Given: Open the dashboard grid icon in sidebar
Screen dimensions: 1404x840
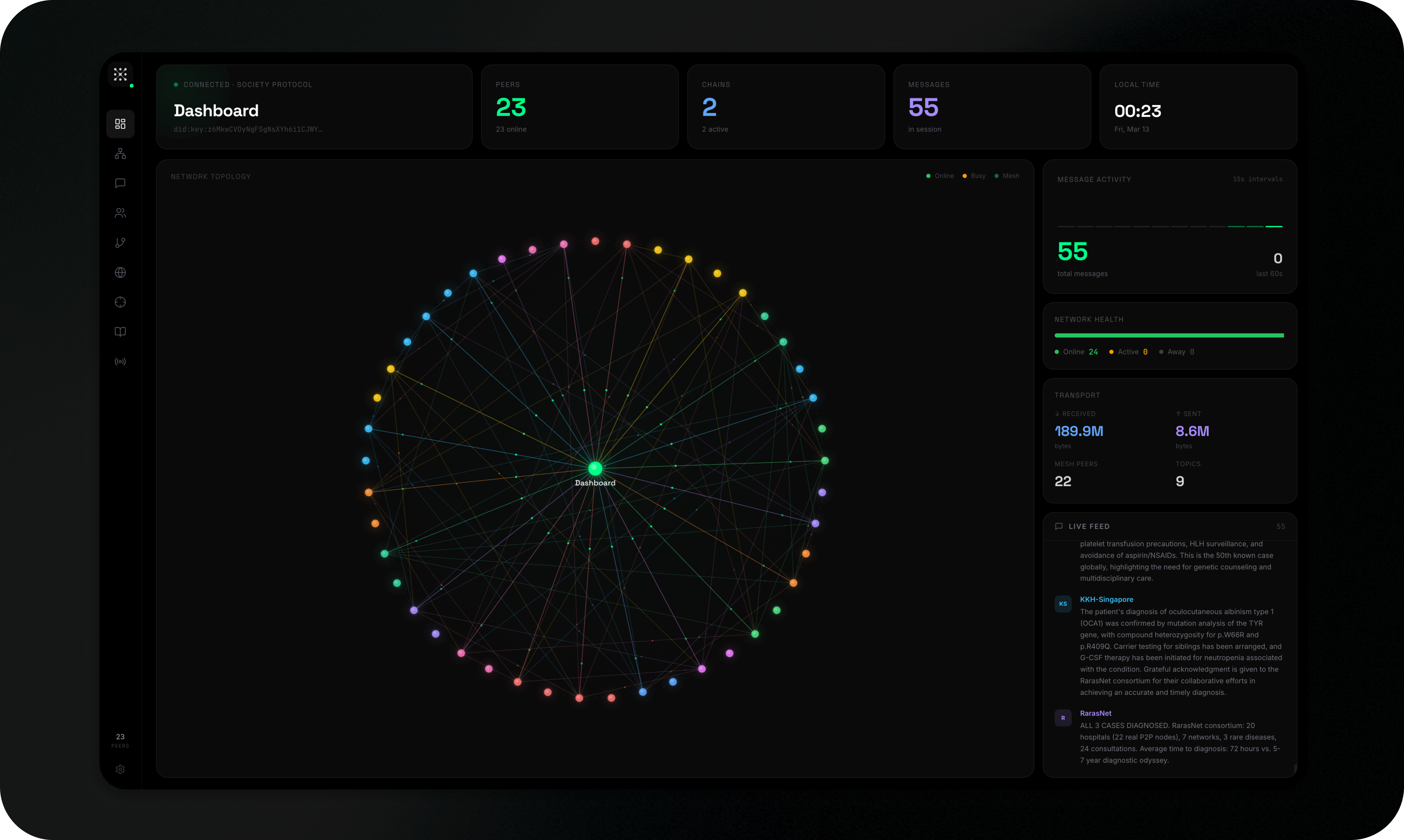Looking at the screenshot, I should tap(120, 124).
